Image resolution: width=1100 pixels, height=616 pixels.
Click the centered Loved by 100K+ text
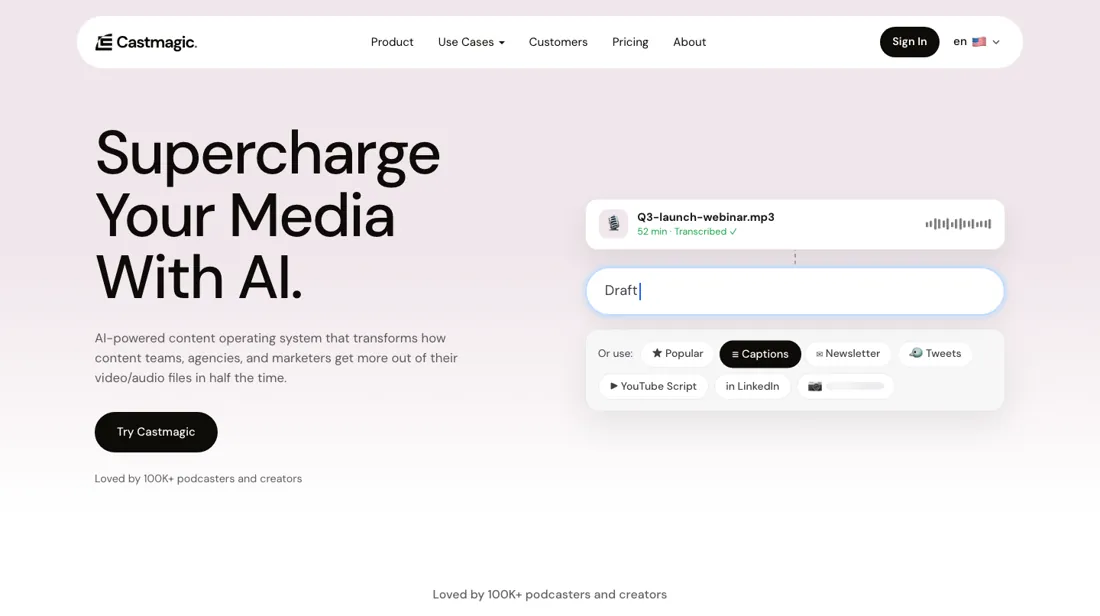(549, 594)
